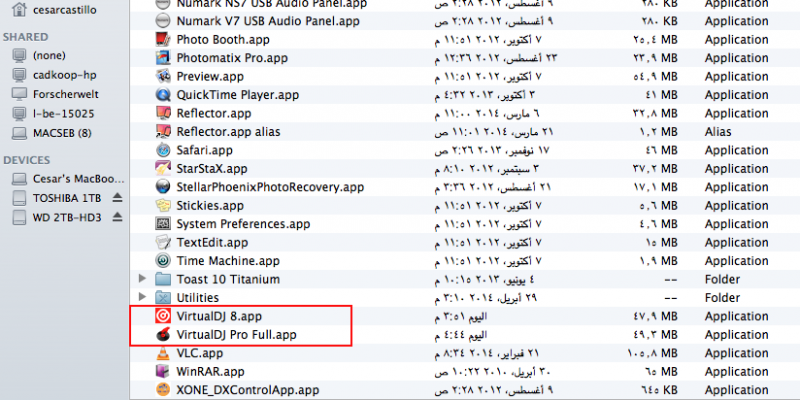The image size is (800, 400).
Task: Select QuickTime Player.app file name
Action: [238, 95]
